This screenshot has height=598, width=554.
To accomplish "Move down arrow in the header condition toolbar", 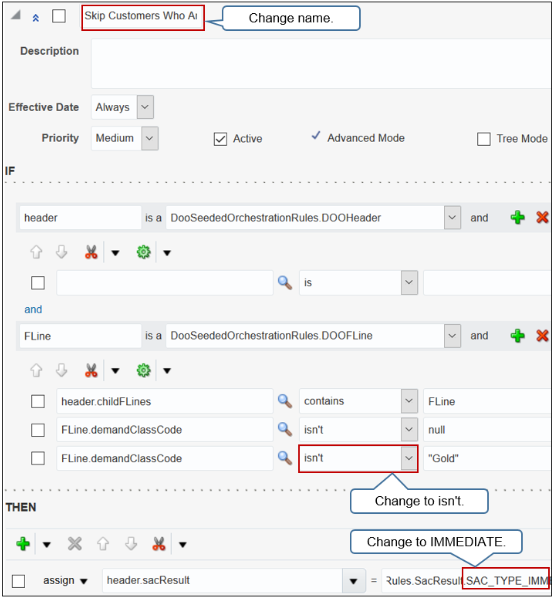I will tap(61, 252).
